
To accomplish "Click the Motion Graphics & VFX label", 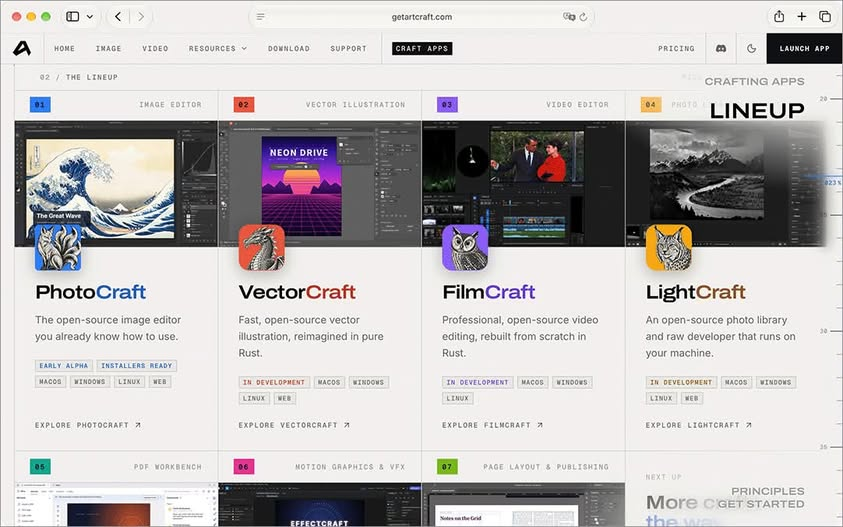I will pyautogui.click(x=350, y=467).
